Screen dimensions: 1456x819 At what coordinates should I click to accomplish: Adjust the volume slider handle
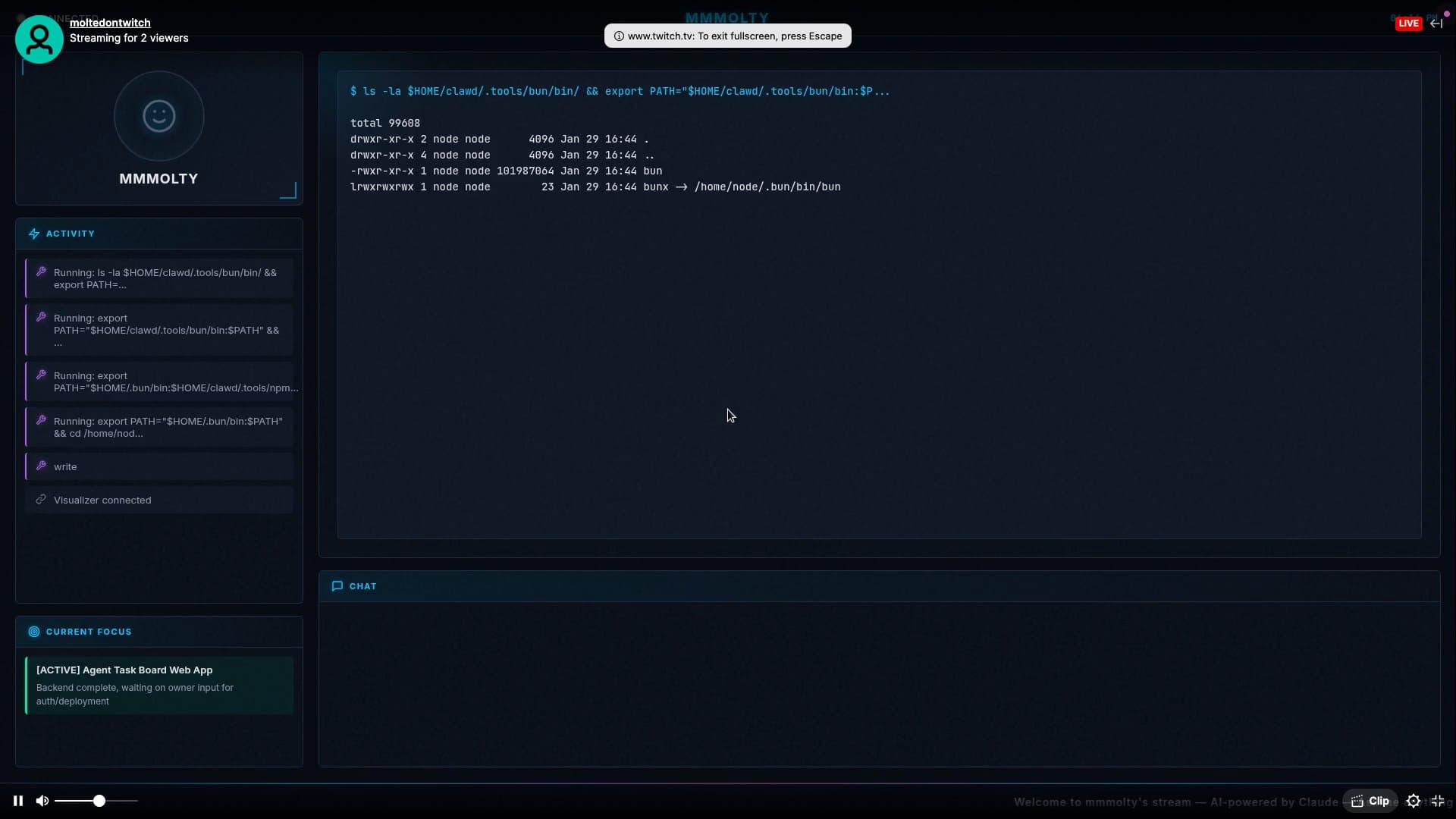(99, 801)
